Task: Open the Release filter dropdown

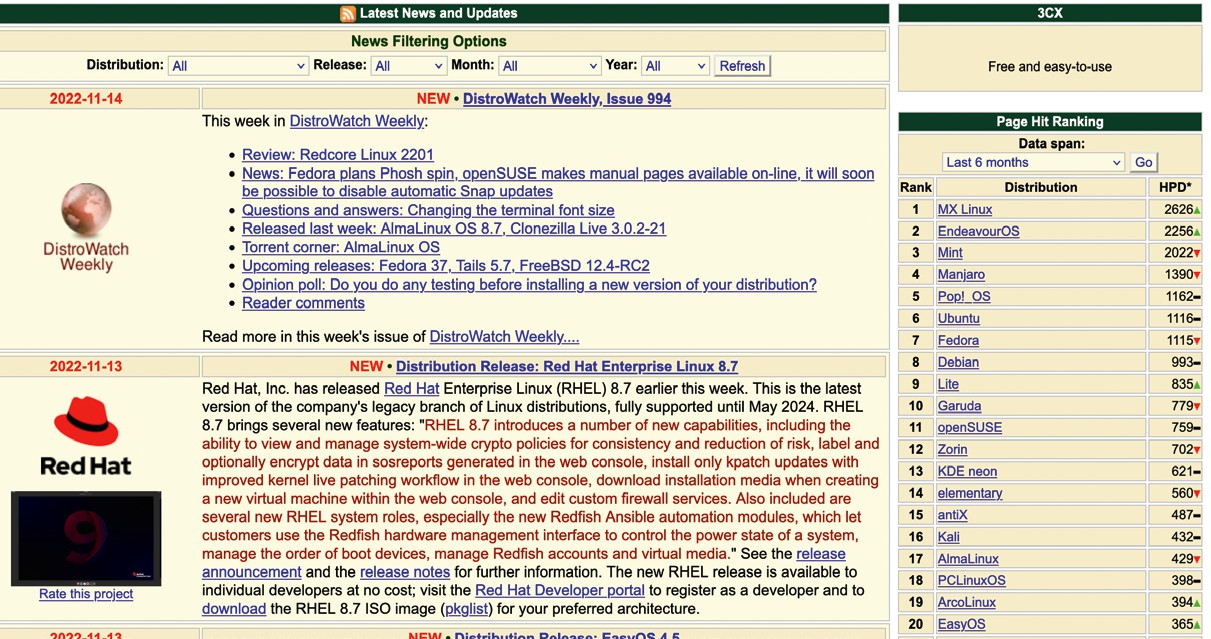Action: (x=408, y=66)
